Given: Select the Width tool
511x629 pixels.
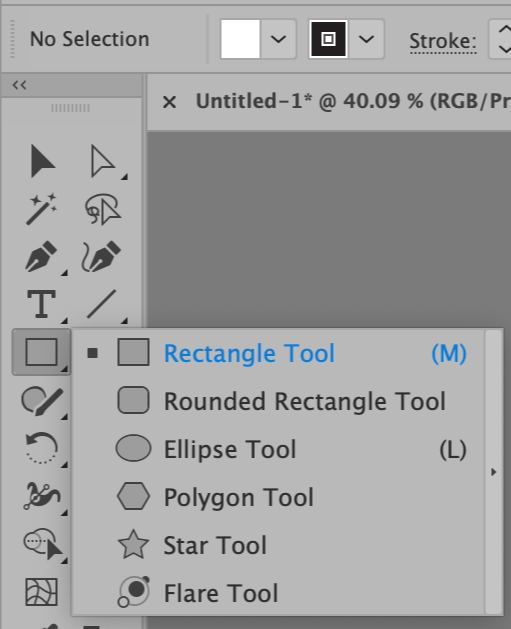Looking at the screenshot, I should [42, 496].
